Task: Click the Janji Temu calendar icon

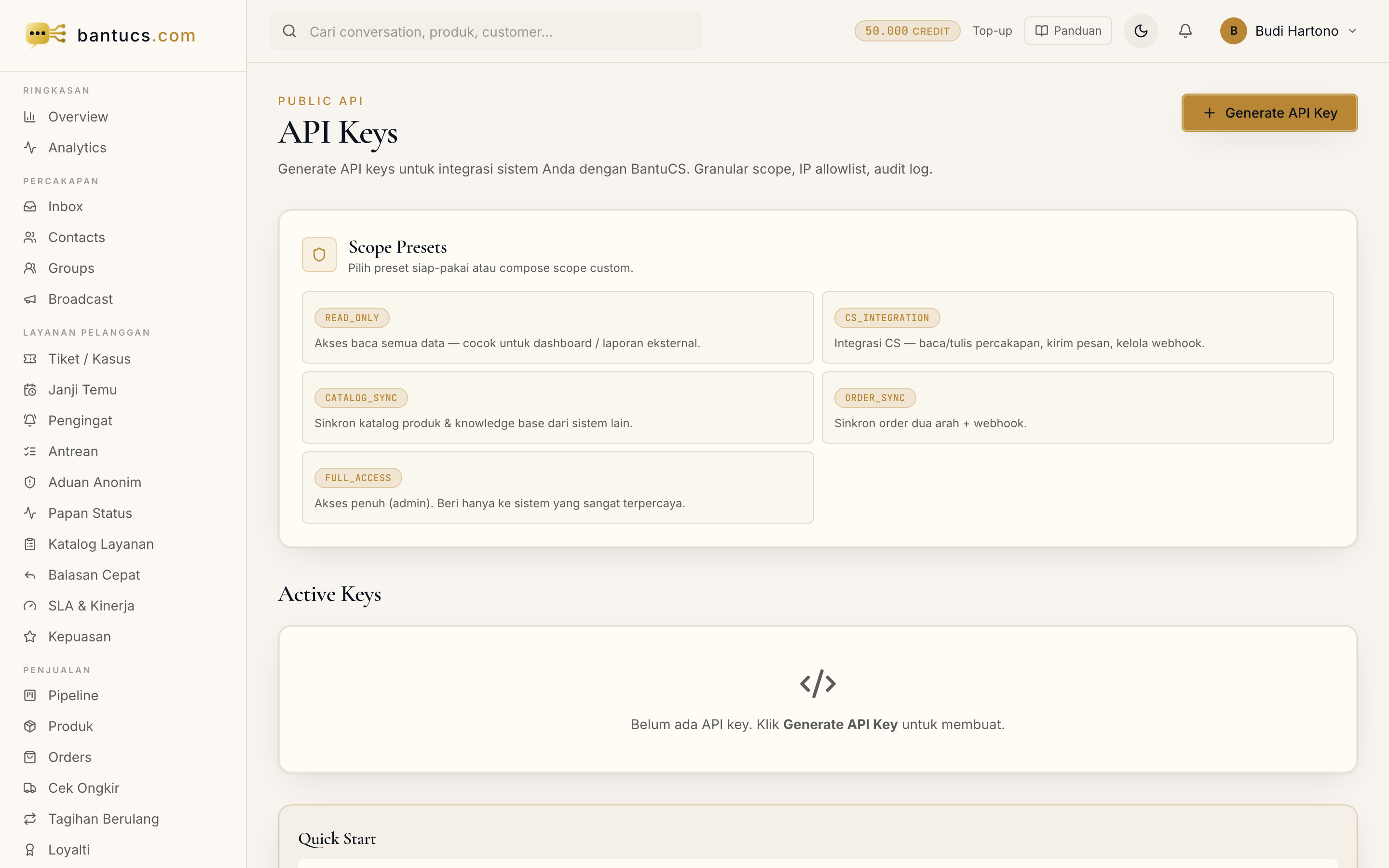Action: click(x=30, y=390)
